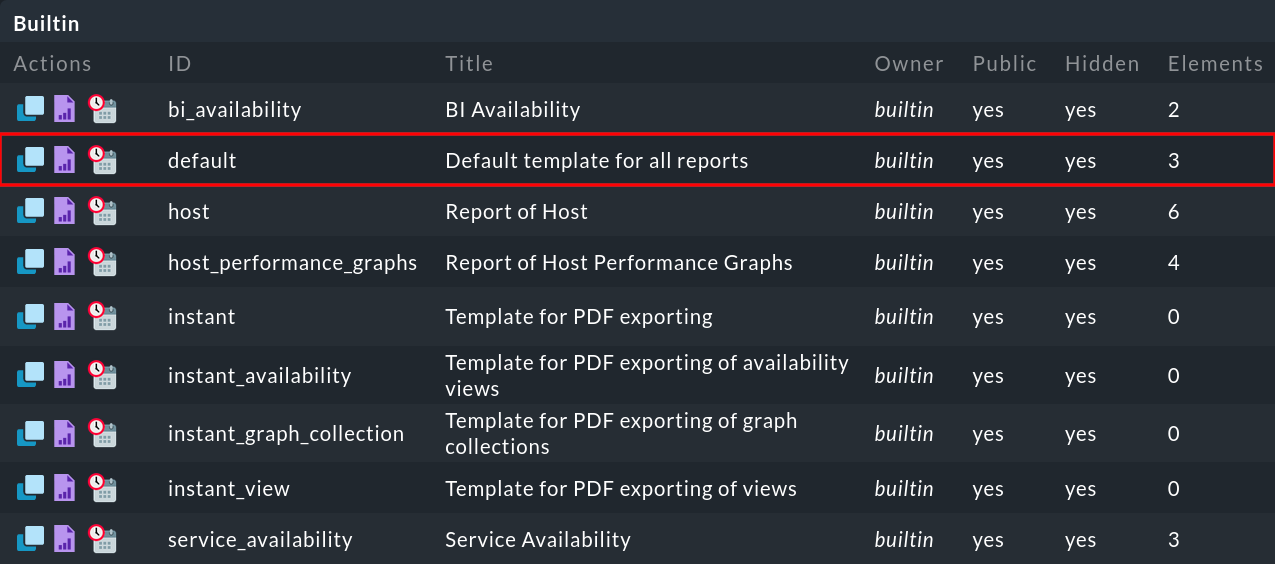Preview the service_availability report

click(x=65, y=539)
